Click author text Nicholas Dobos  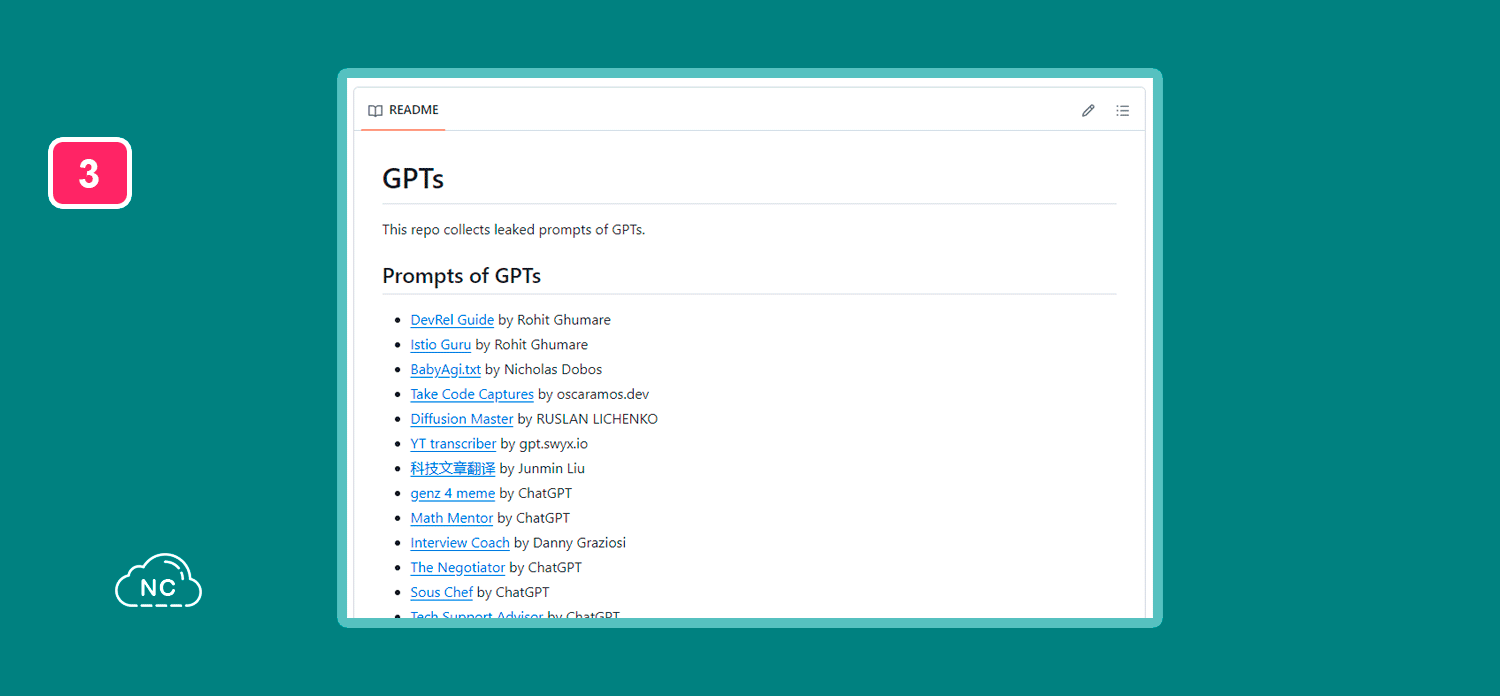[553, 370]
